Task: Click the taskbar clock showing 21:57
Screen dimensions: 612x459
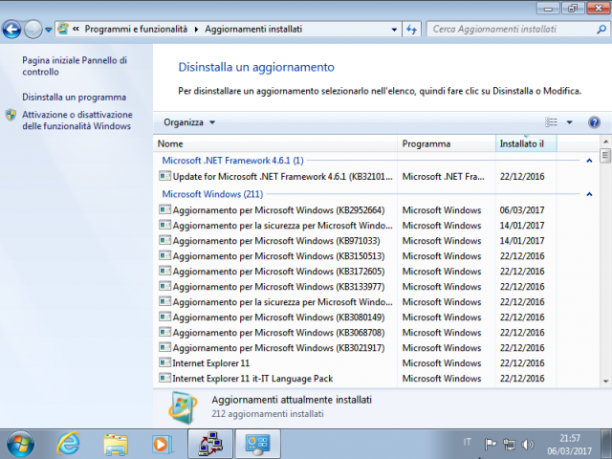Action: 569,445
